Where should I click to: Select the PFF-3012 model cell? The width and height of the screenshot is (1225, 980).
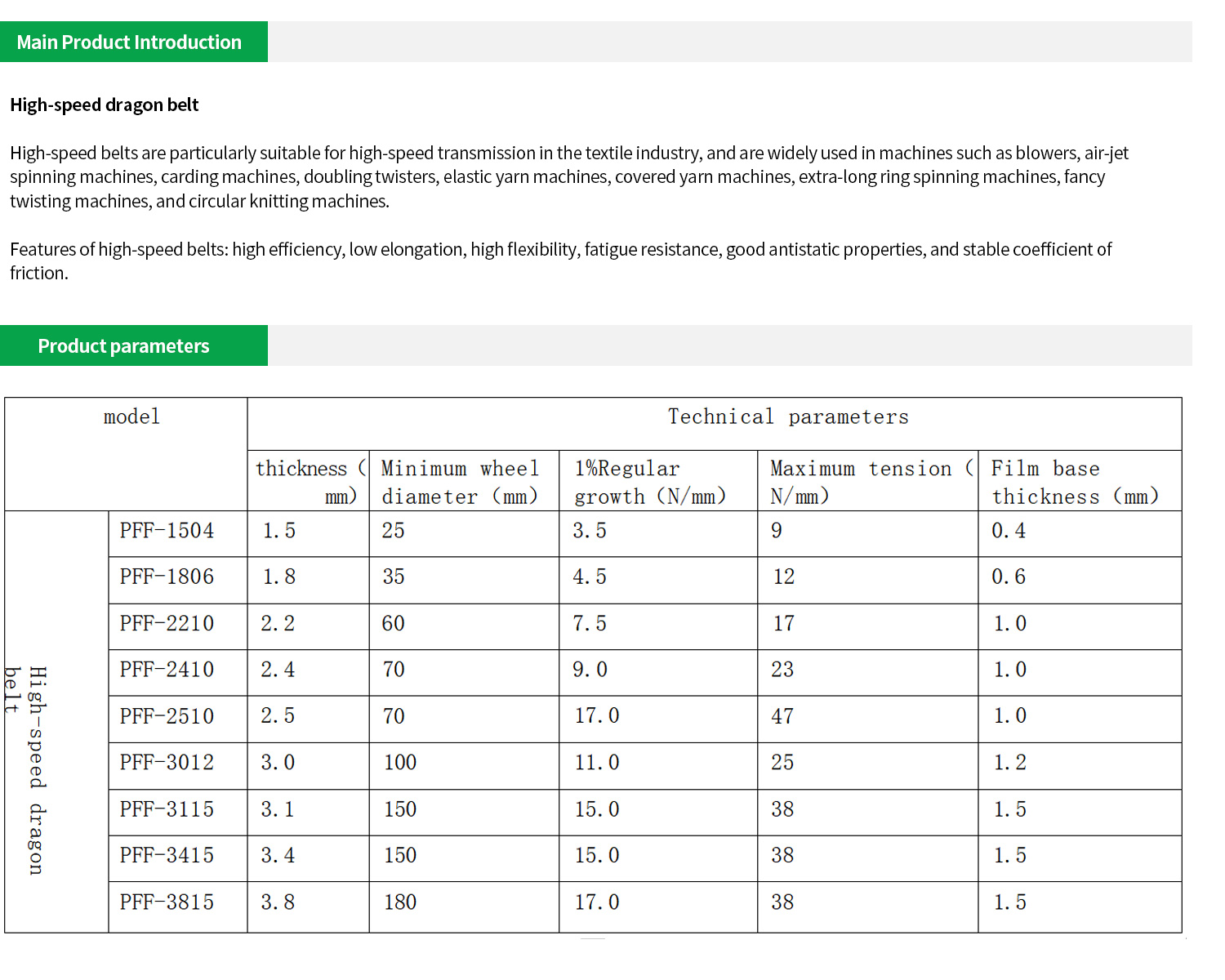point(167,763)
